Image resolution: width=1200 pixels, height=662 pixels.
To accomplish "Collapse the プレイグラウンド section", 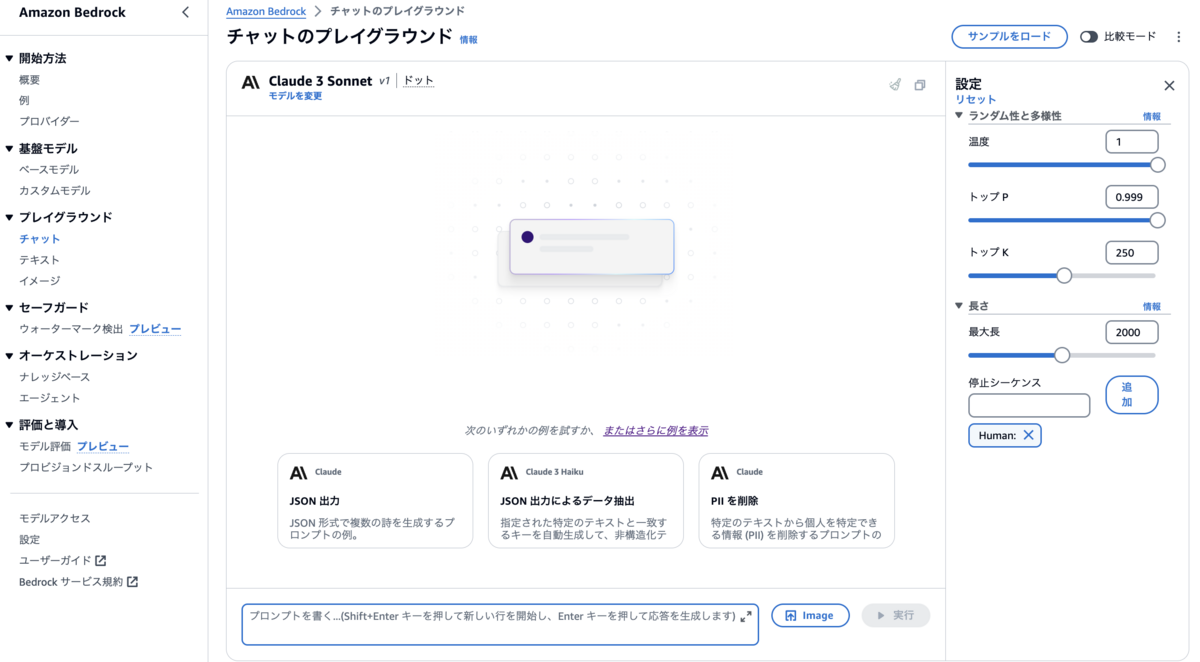I will [x=9, y=217].
